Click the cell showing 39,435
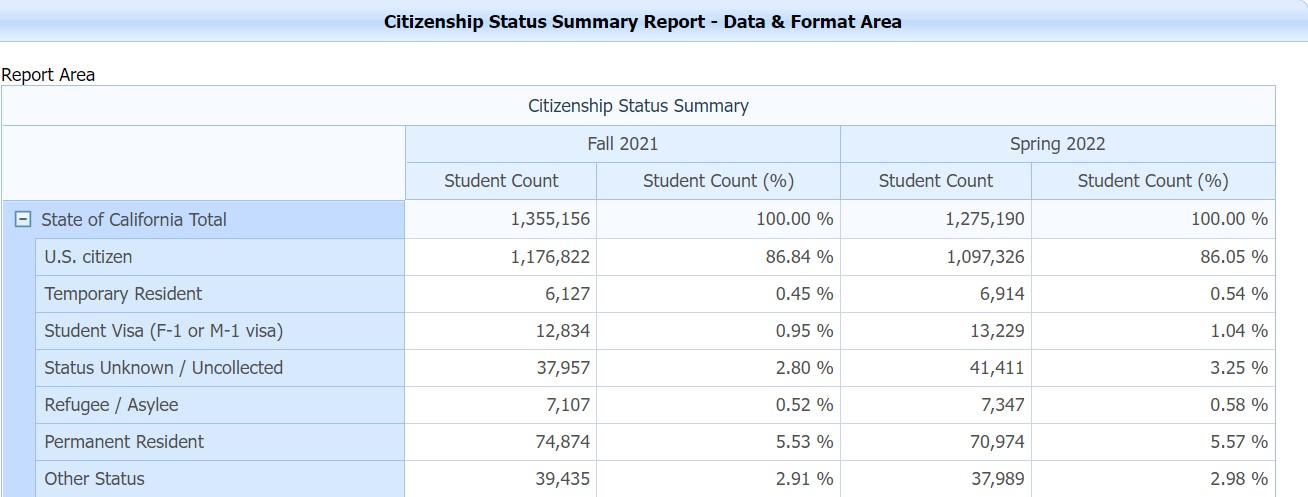 click(x=501, y=479)
